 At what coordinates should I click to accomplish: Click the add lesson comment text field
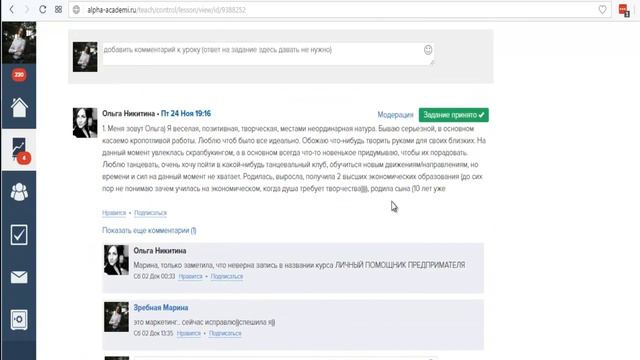[x=268, y=54]
